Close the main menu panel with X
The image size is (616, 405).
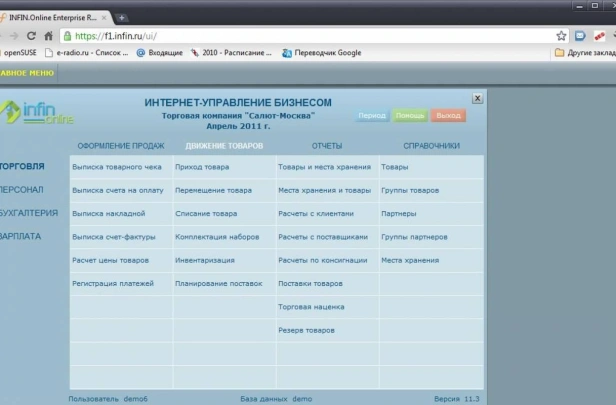(x=477, y=98)
